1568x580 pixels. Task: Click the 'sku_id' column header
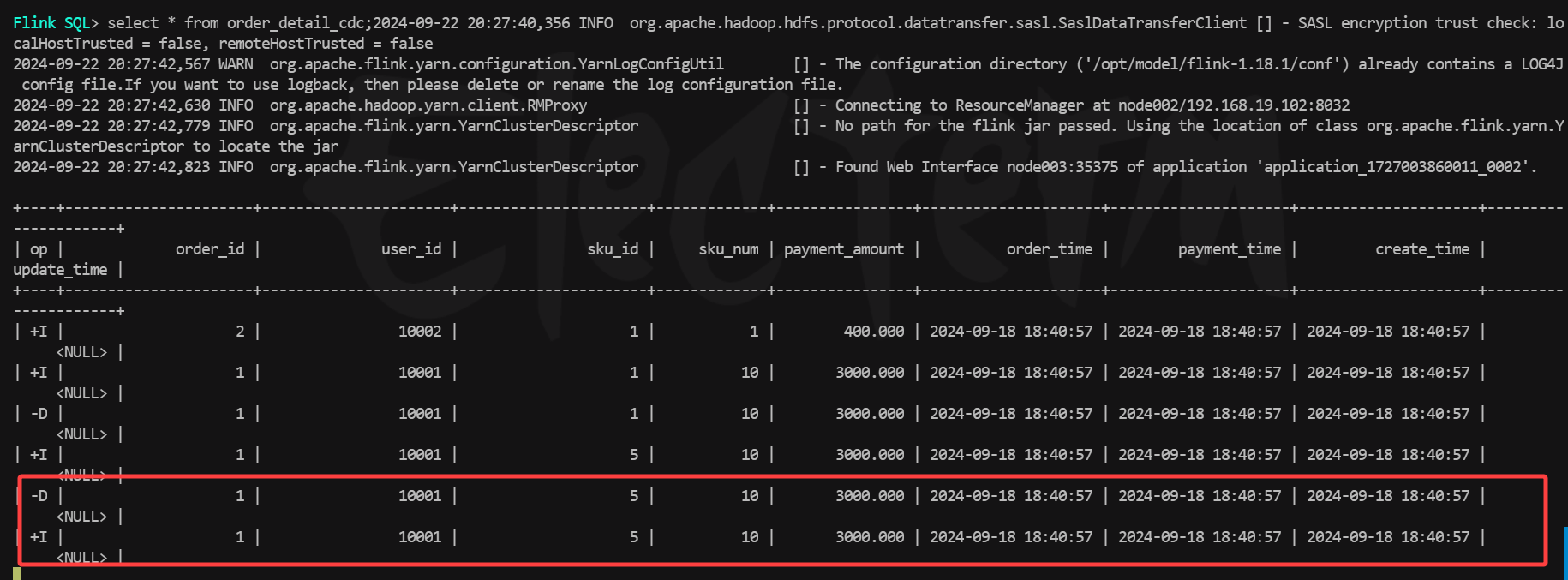pos(613,249)
